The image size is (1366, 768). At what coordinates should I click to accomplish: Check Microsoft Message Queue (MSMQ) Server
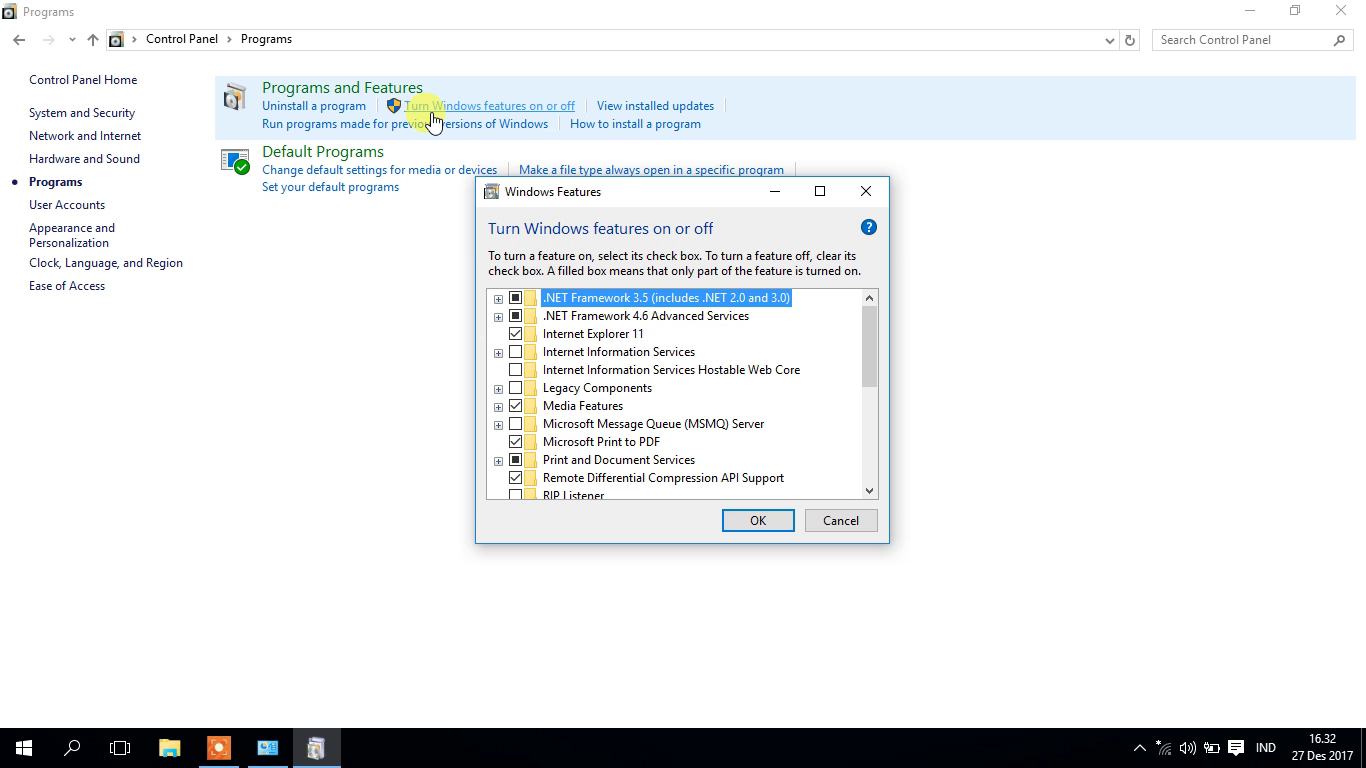click(x=515, y=424)
